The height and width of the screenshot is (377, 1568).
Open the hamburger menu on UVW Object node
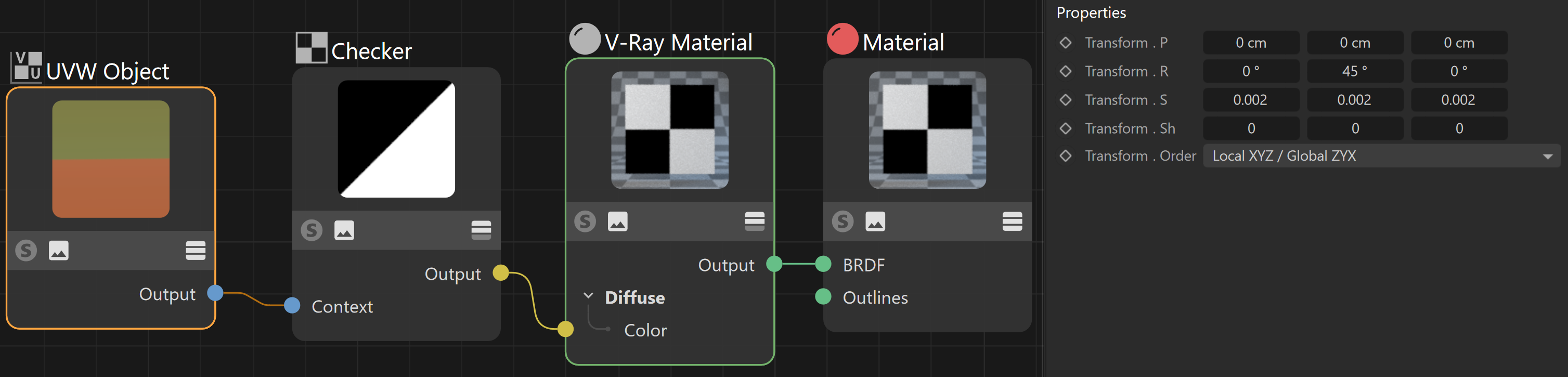[196, 250]
